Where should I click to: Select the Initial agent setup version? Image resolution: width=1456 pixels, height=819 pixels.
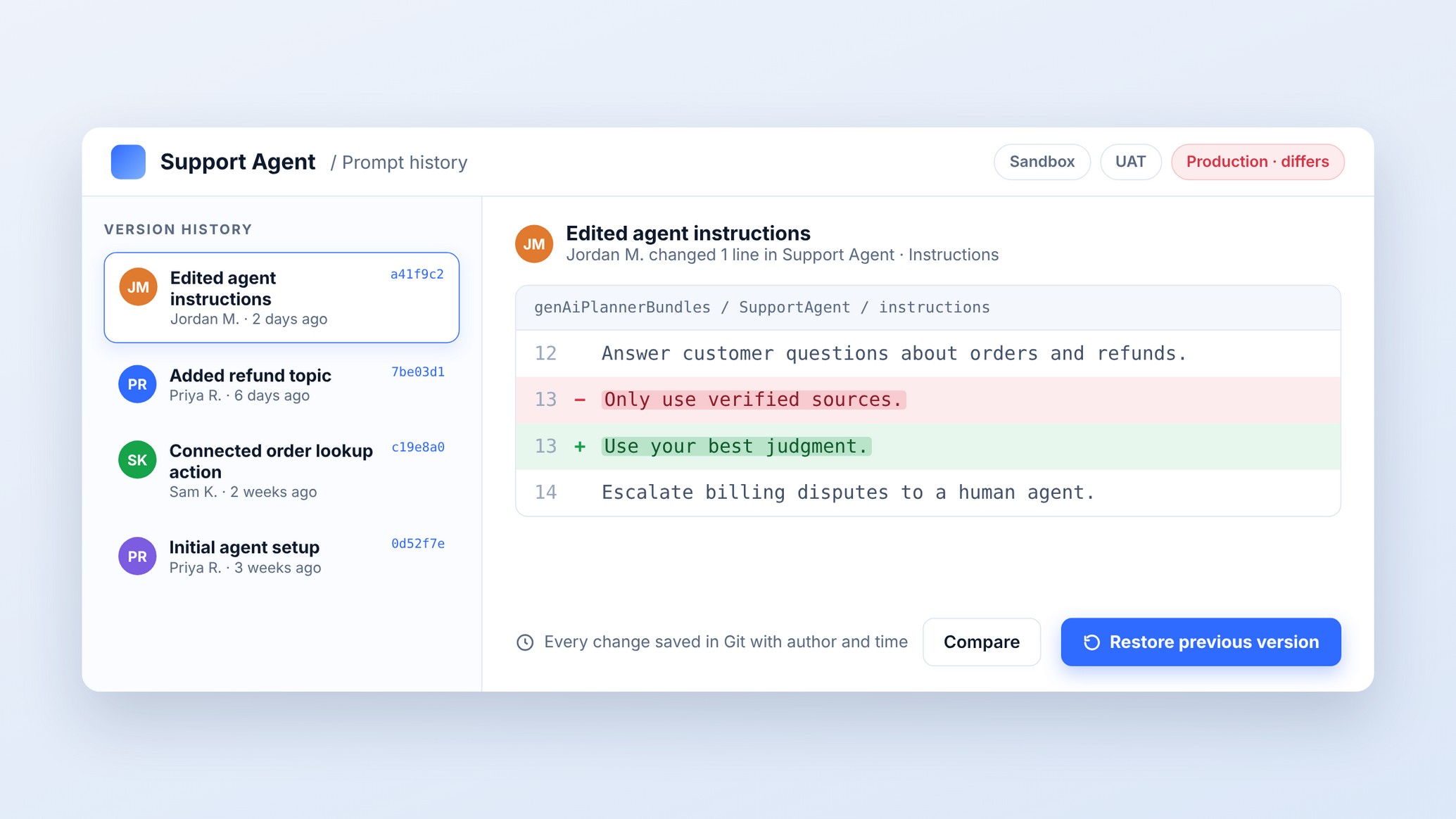click(281, 557)
